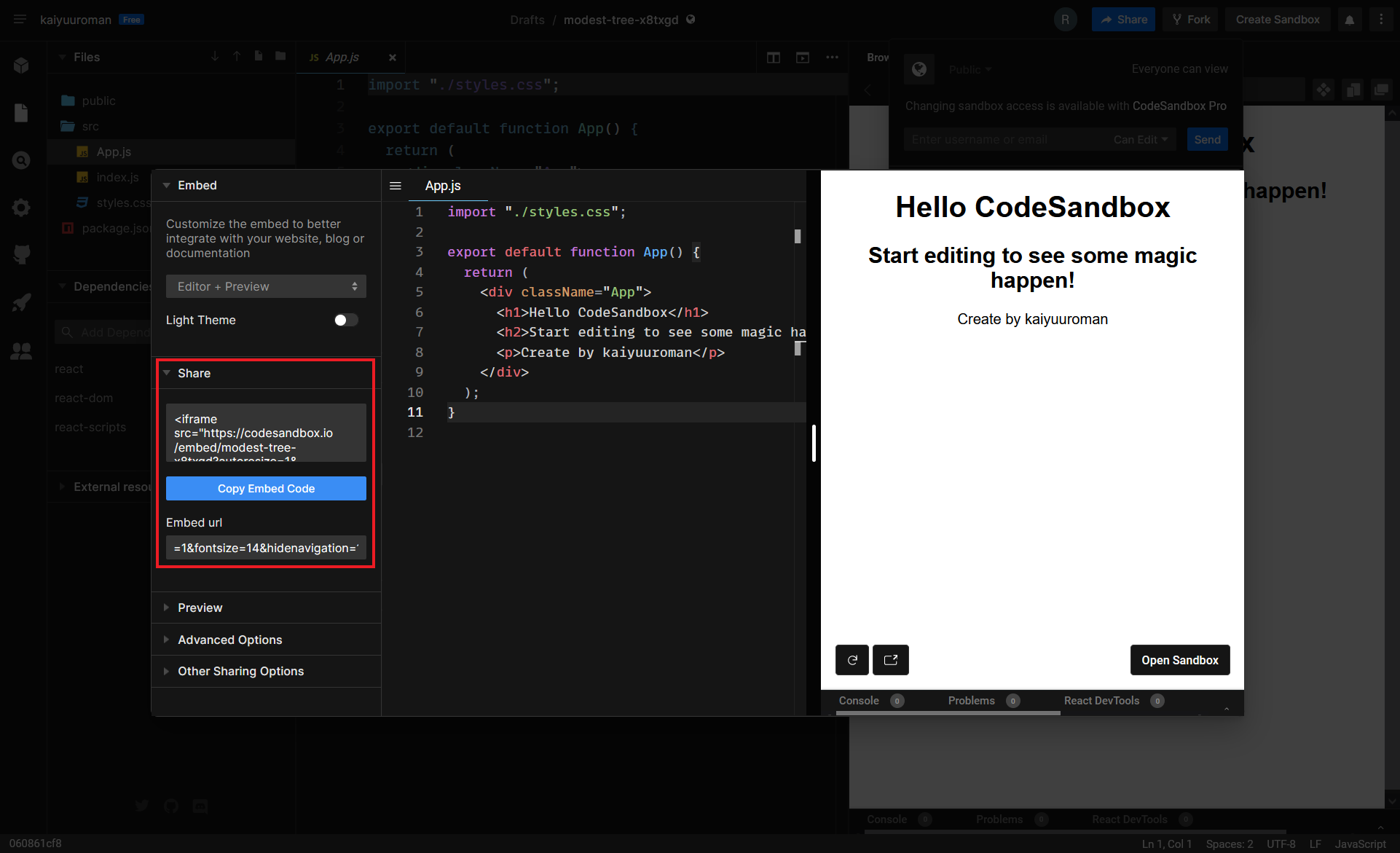
Task: Expand the Other Sharing Options section
Action: click(240, 671)
